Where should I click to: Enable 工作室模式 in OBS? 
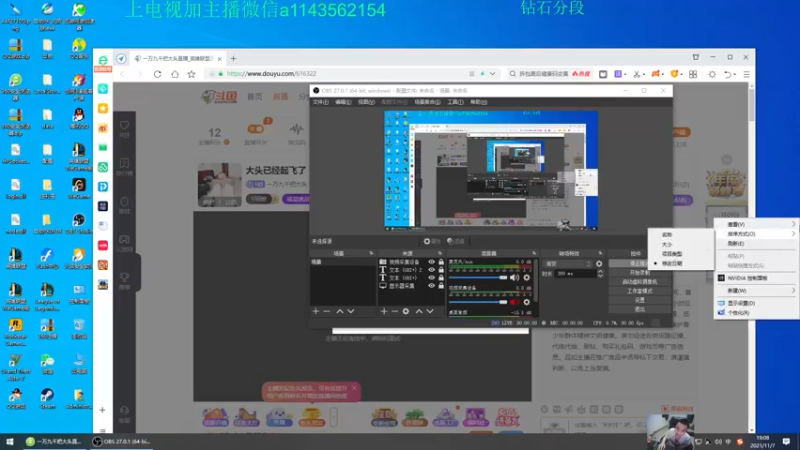point(639,291)
